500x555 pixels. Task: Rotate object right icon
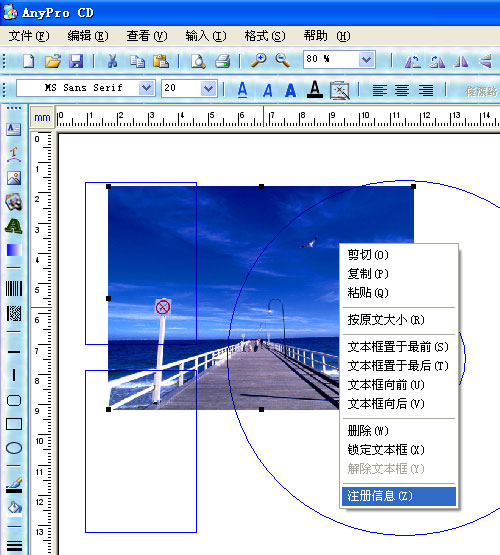(437, 62)
